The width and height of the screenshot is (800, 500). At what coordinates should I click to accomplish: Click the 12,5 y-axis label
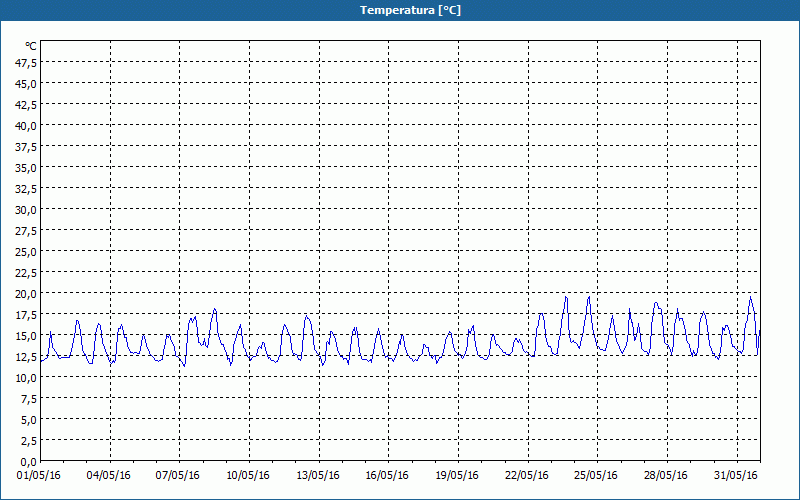[27, 357]
